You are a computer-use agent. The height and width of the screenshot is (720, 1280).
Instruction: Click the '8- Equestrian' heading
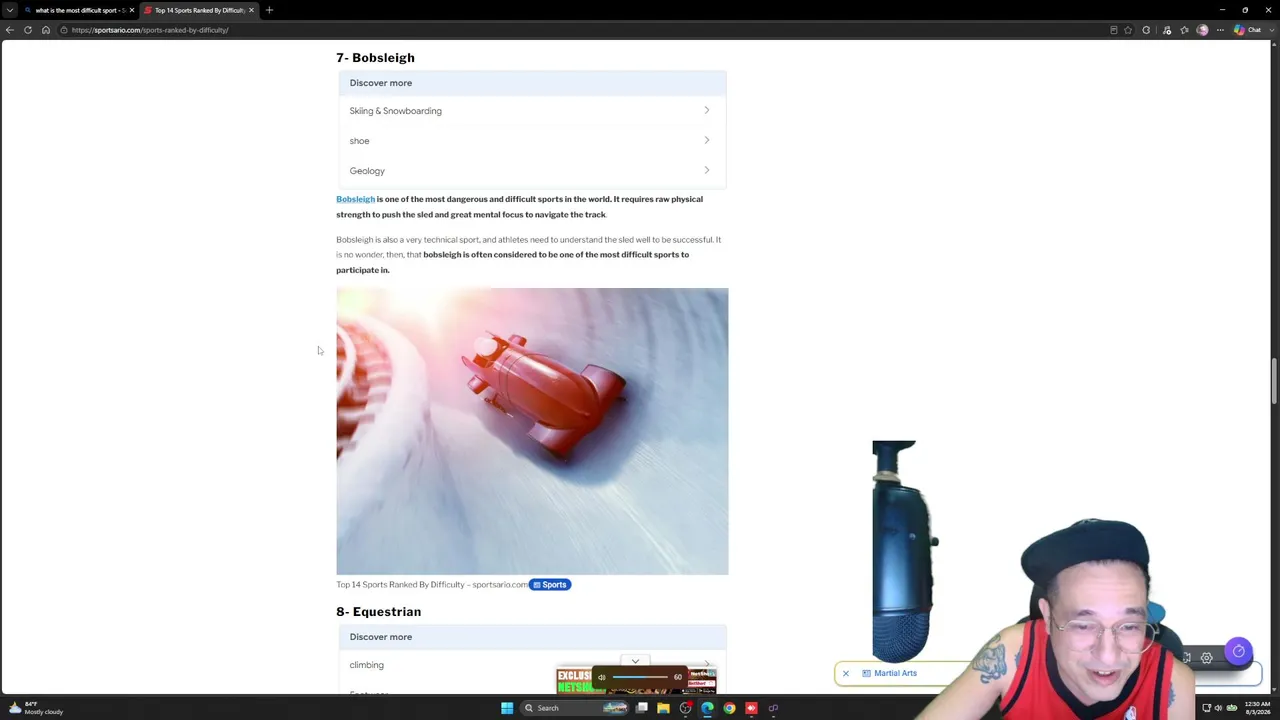378,612
